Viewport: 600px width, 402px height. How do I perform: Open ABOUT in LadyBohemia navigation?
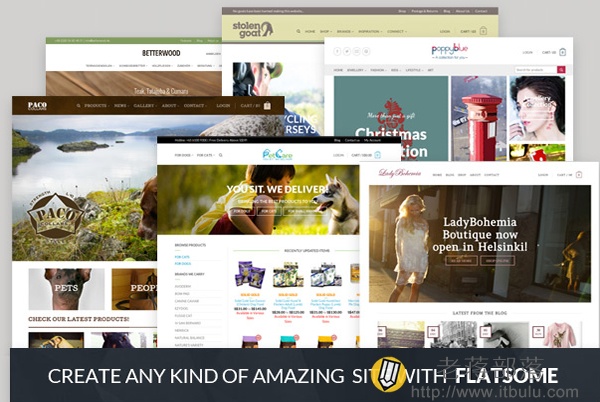(x=475, y=175)
